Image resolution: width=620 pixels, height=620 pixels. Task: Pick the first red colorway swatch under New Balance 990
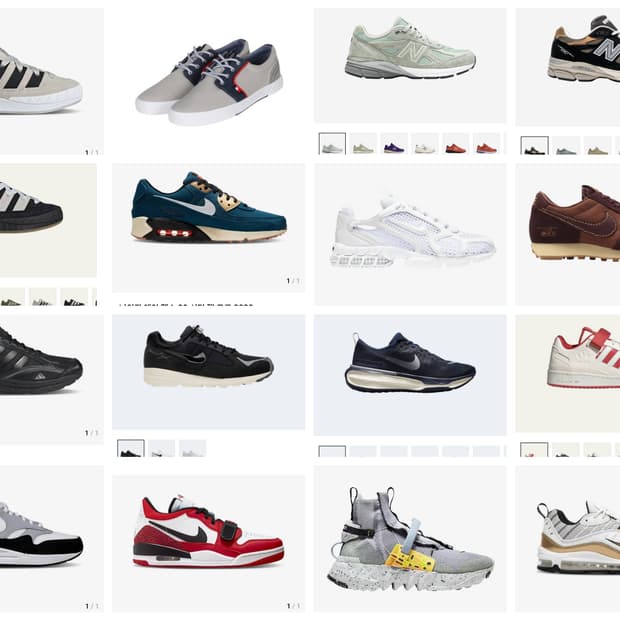click(x=456, y=144)
